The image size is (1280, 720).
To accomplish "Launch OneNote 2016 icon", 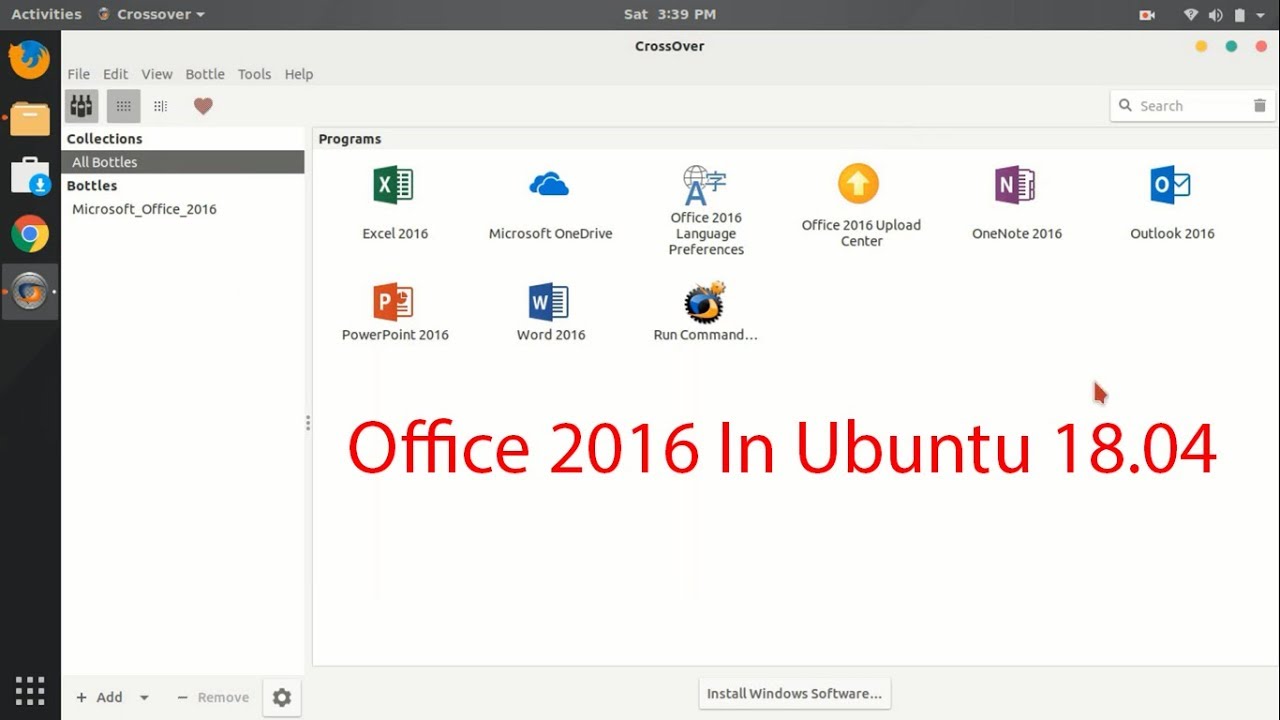I will 1015,186.
